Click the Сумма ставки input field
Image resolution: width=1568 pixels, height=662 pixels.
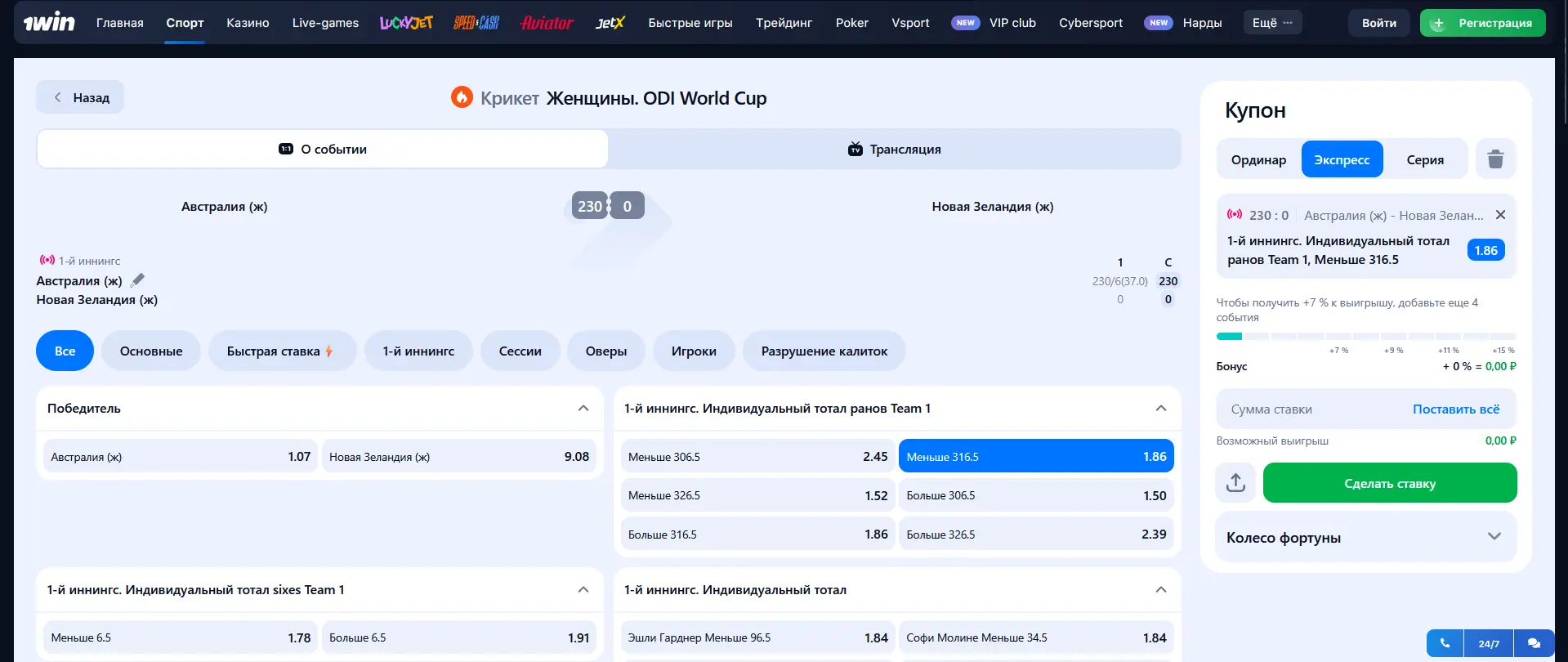(x=1307, y=409)
